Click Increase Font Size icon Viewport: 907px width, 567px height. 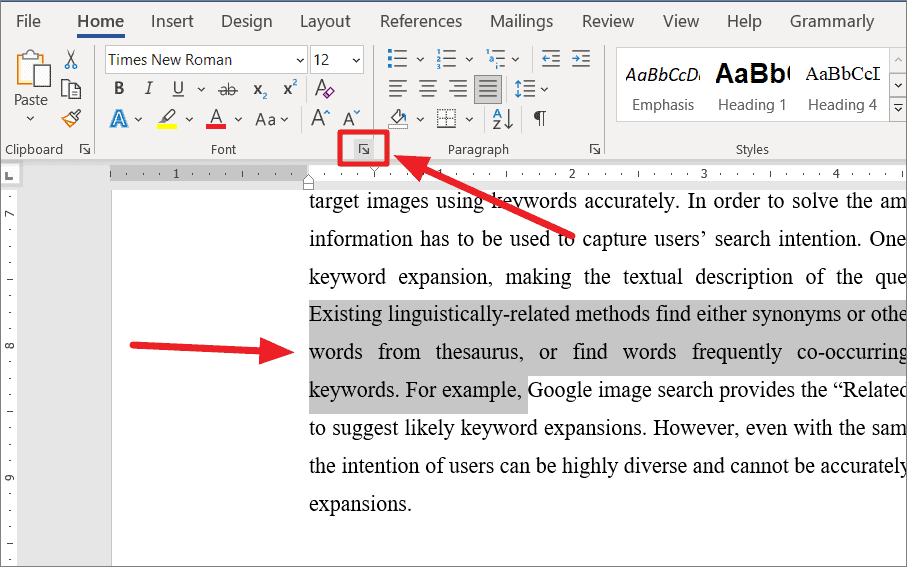[x=320, y=119]
